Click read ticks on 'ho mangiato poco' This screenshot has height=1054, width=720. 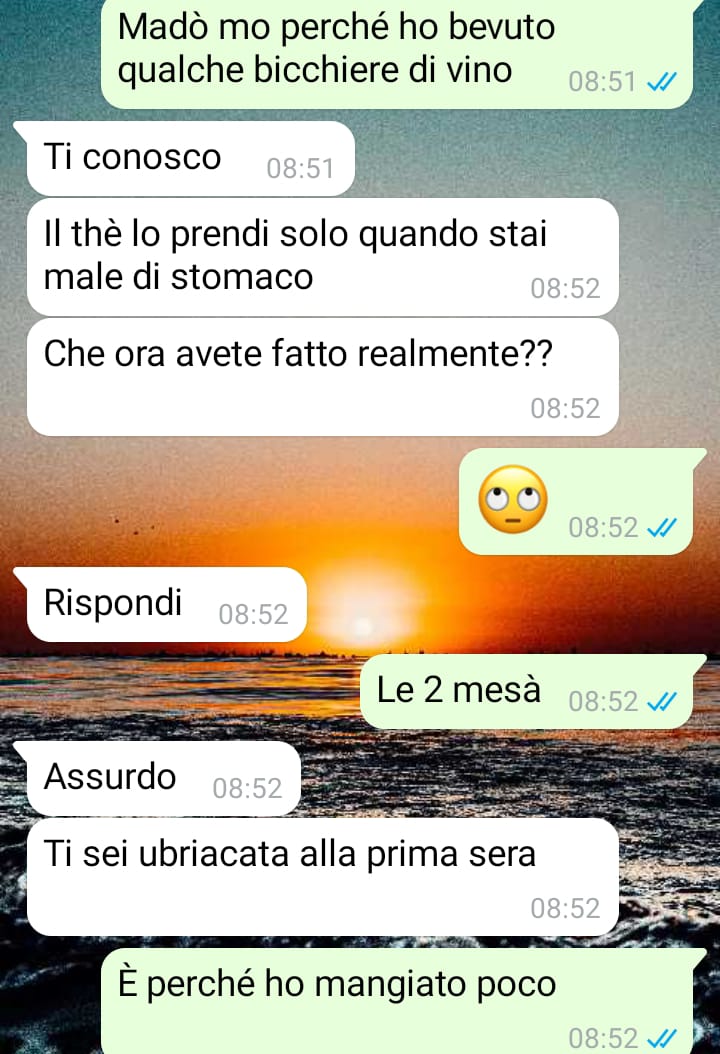click(661, 1039)
